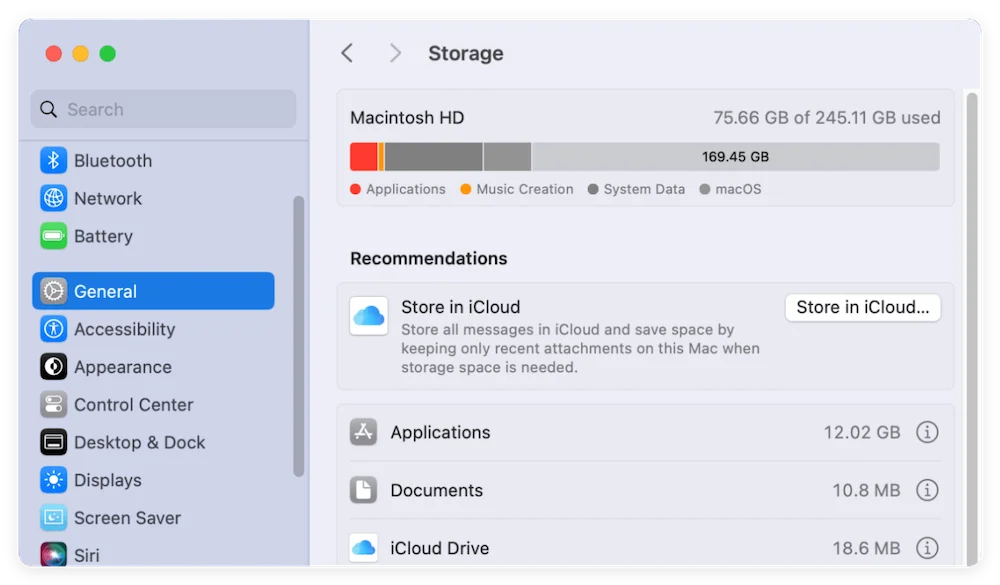1000x585 pixels.
Task: Click the orange Music Creation legend dot
Action: pos(466,189)
